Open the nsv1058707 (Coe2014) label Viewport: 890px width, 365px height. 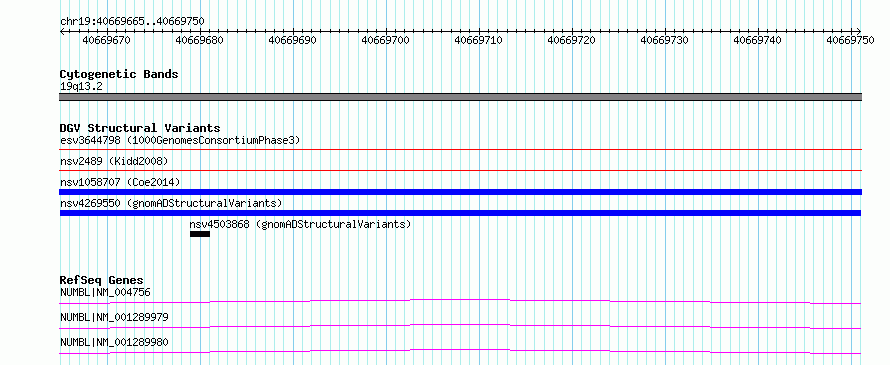120,182
